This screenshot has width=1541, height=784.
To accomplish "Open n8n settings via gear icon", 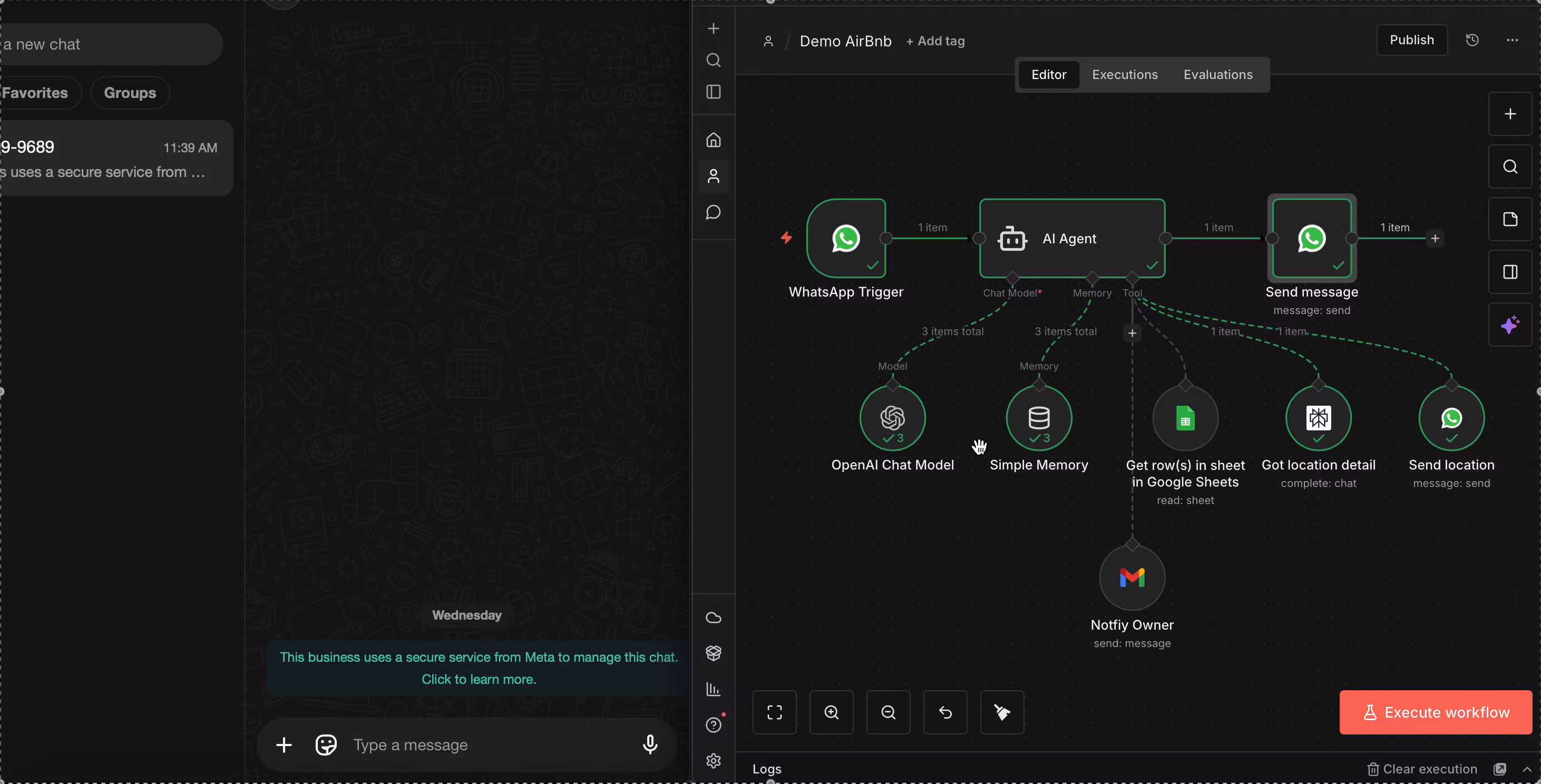I will (x=713, y=760).
